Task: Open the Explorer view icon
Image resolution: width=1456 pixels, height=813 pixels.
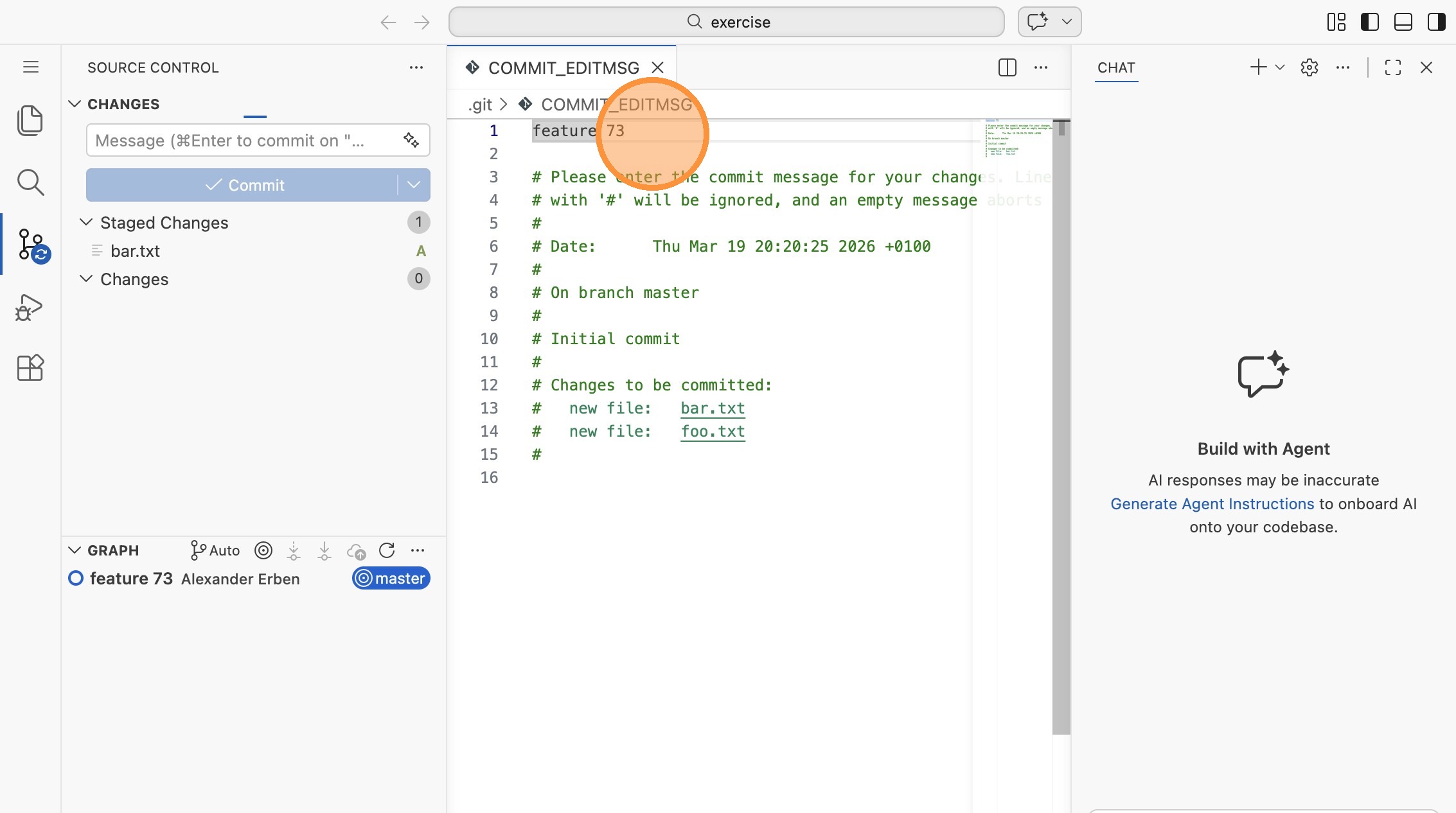Action: coord(30,121)
